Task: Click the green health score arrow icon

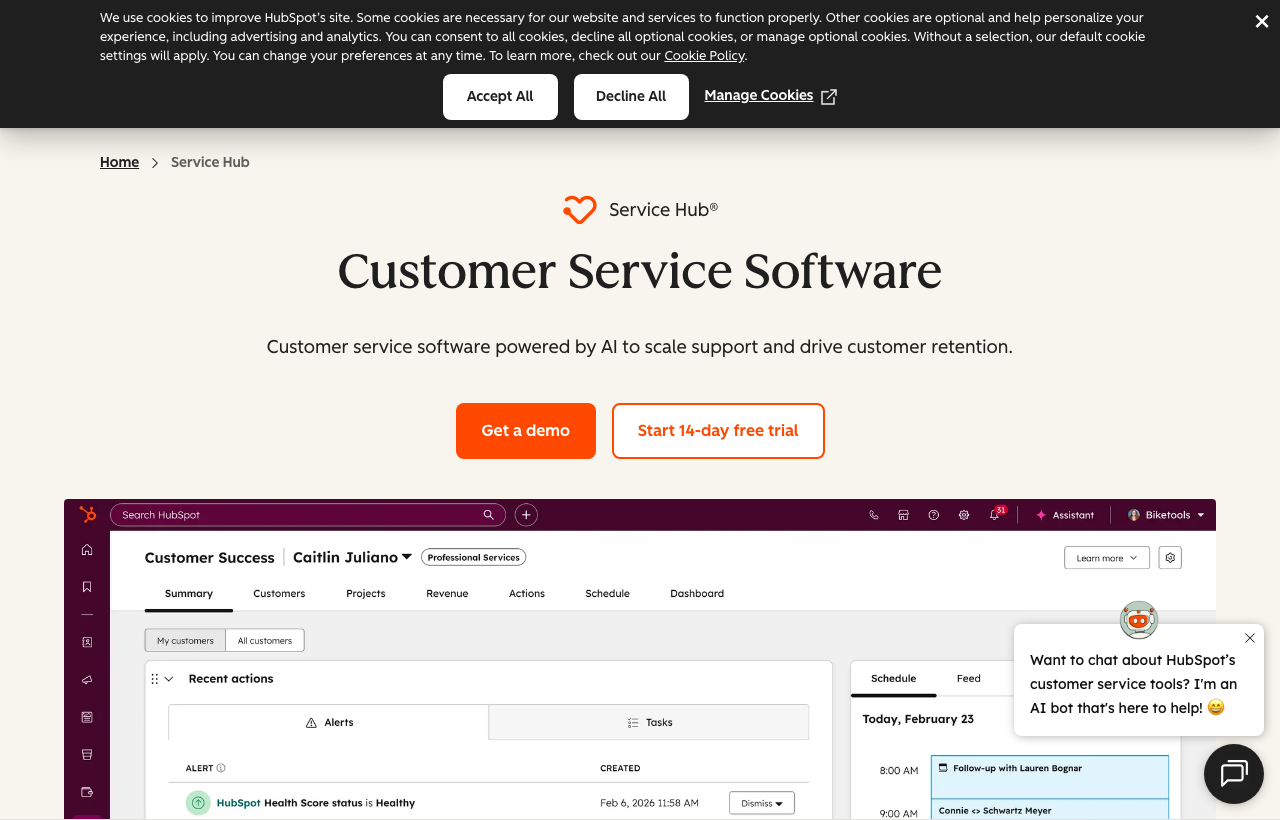Action: [198, 802]
